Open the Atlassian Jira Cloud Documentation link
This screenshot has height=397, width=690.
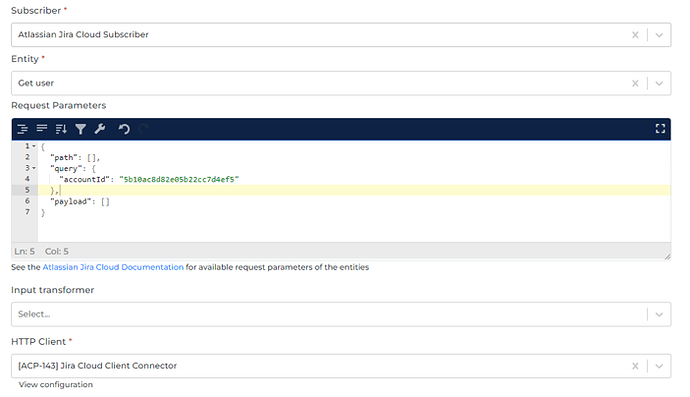[113, 267]
